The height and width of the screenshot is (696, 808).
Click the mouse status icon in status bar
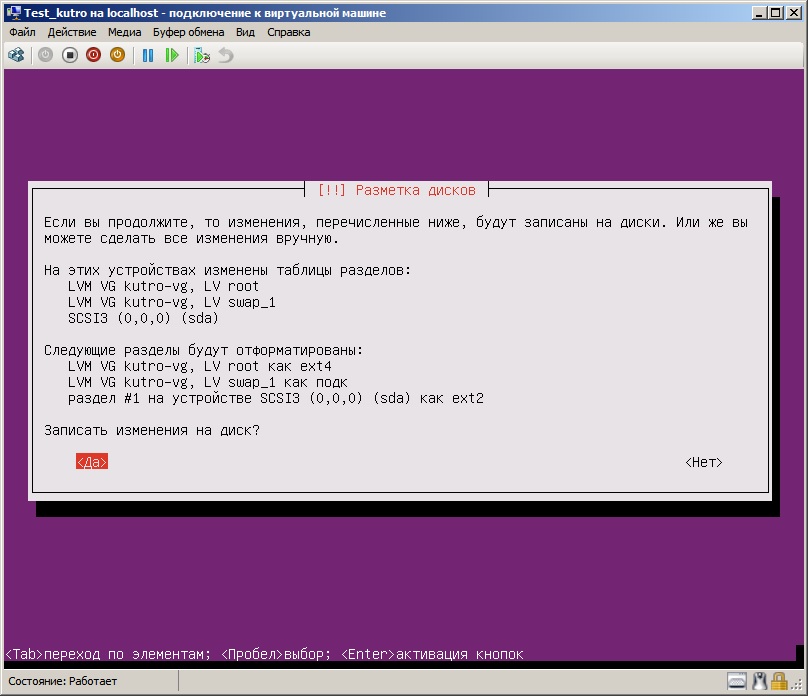760,681
